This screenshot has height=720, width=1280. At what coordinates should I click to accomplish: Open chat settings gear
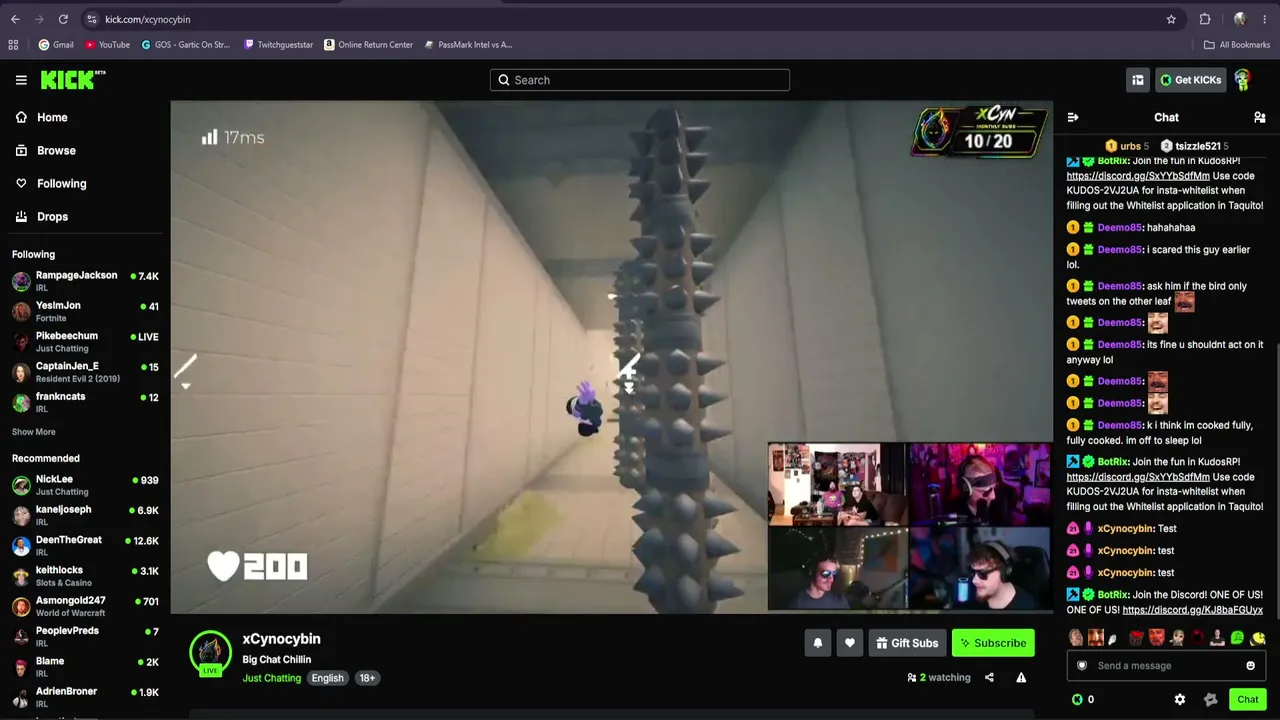tap(1180, 699)
